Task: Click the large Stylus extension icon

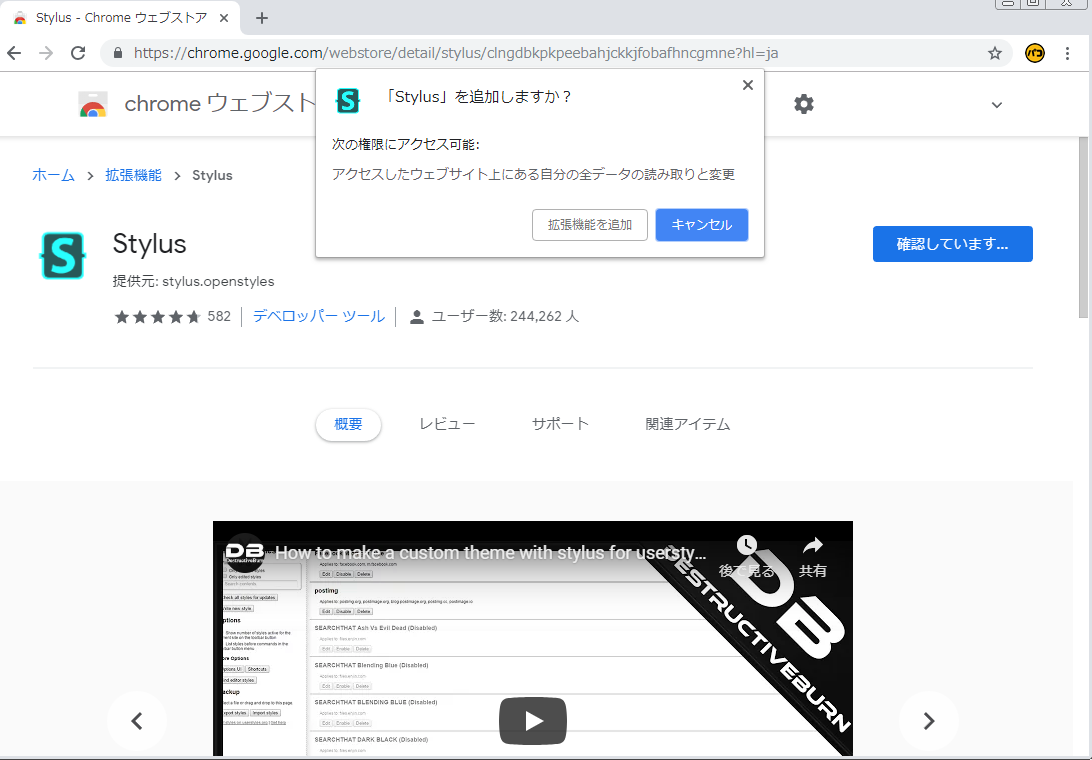Action: point(63,256)
